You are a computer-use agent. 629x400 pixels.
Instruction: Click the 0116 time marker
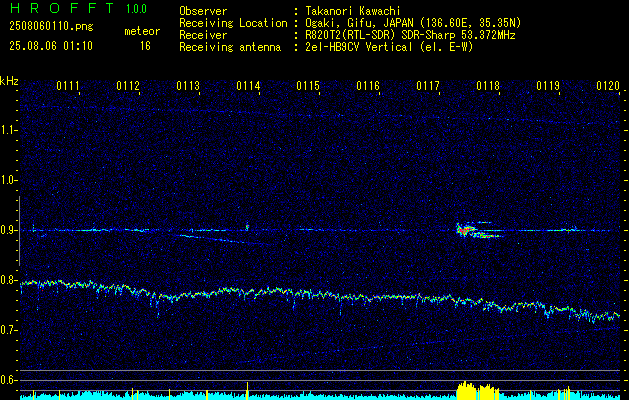pos(368,86)
